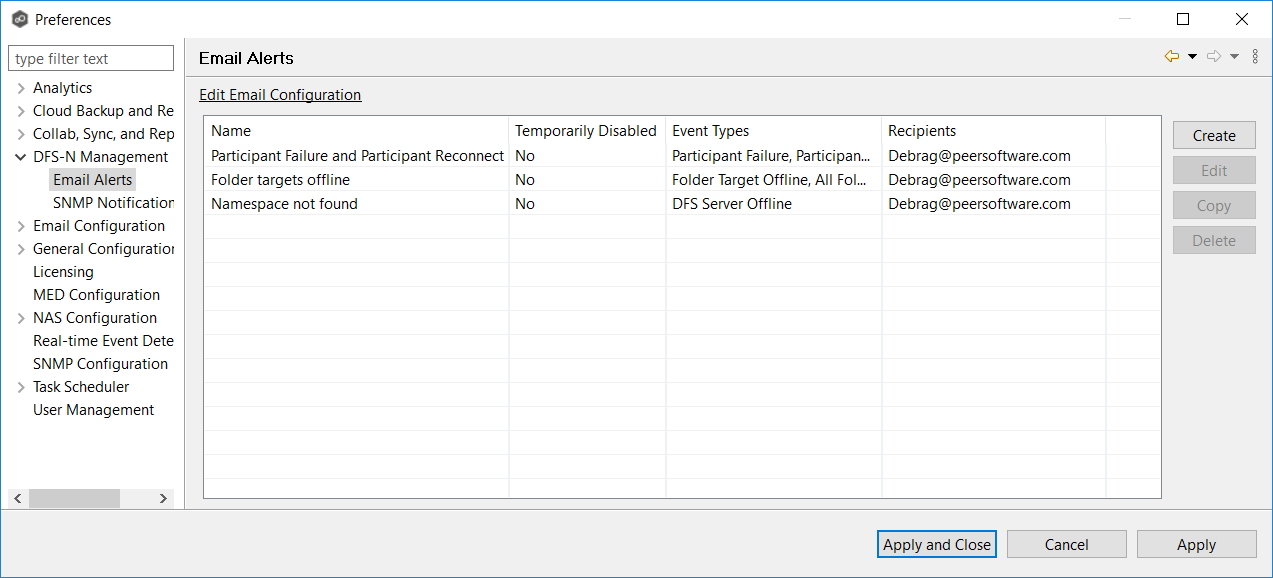The height and width of the screenshot is (578, 1273).
Task: Select the Namespace not found alert row
Action: [x=284, y=204]
